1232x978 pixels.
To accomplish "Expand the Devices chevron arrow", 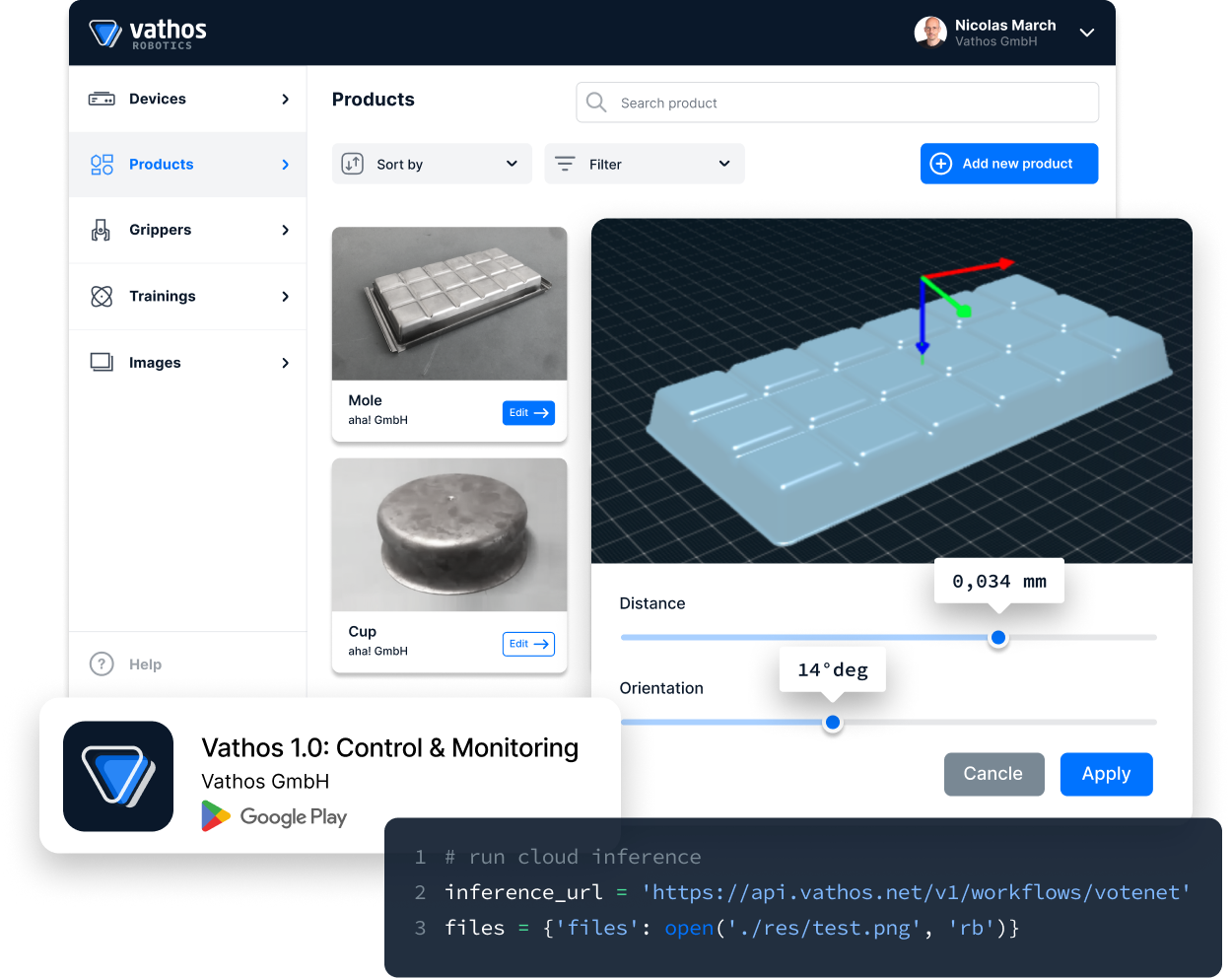I will pos(286,99).
